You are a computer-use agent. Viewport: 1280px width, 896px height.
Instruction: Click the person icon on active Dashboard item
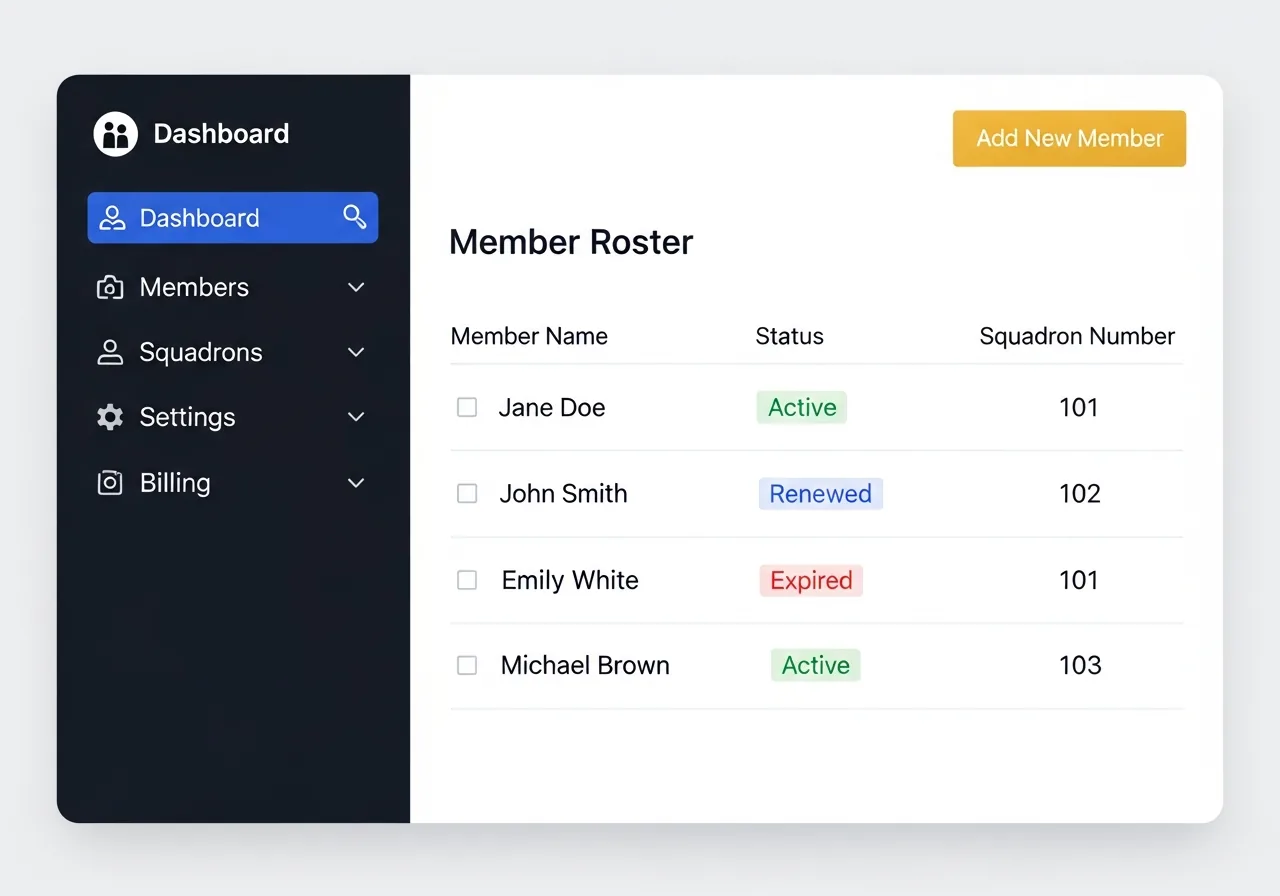(x=112, y=218)
